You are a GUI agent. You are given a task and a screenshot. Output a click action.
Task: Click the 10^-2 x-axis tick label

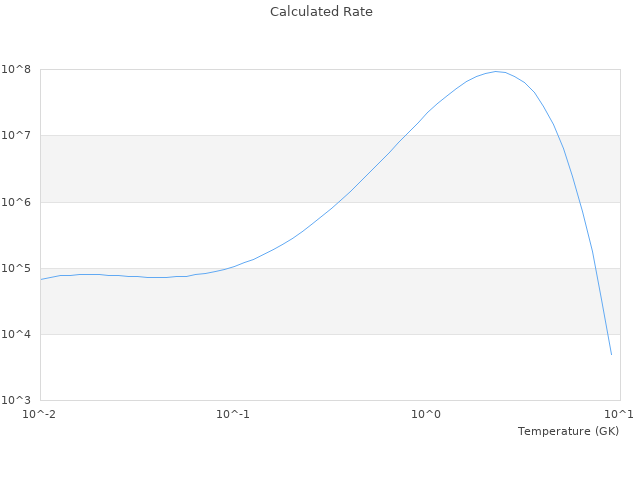point(40,414)
